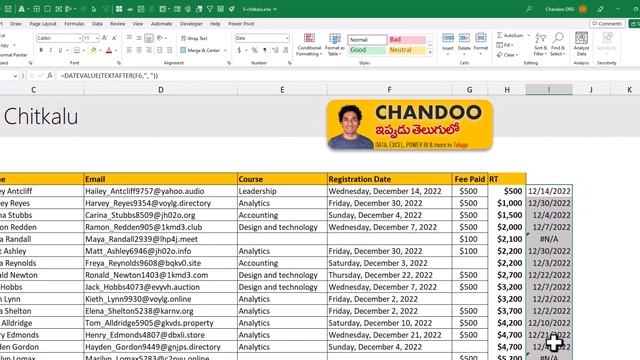Open Format as Table menu
The height and width of the screenshot is (360, 640).
click(335, 44)
